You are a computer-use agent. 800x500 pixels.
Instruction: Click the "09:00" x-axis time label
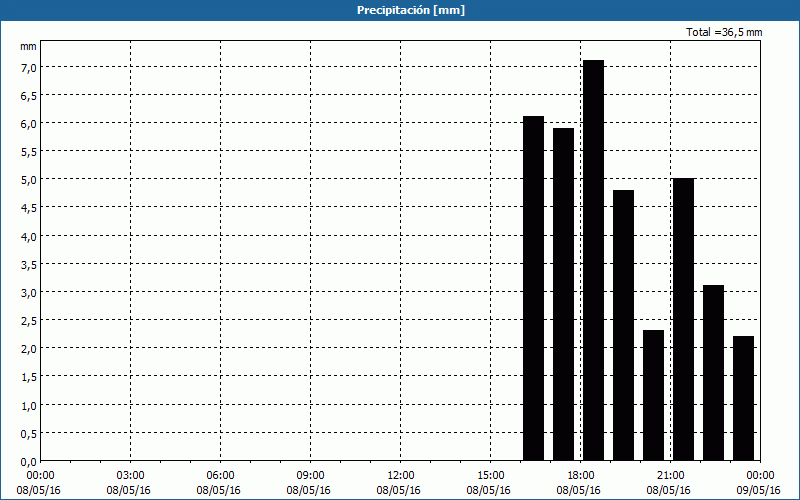point(310,476)
